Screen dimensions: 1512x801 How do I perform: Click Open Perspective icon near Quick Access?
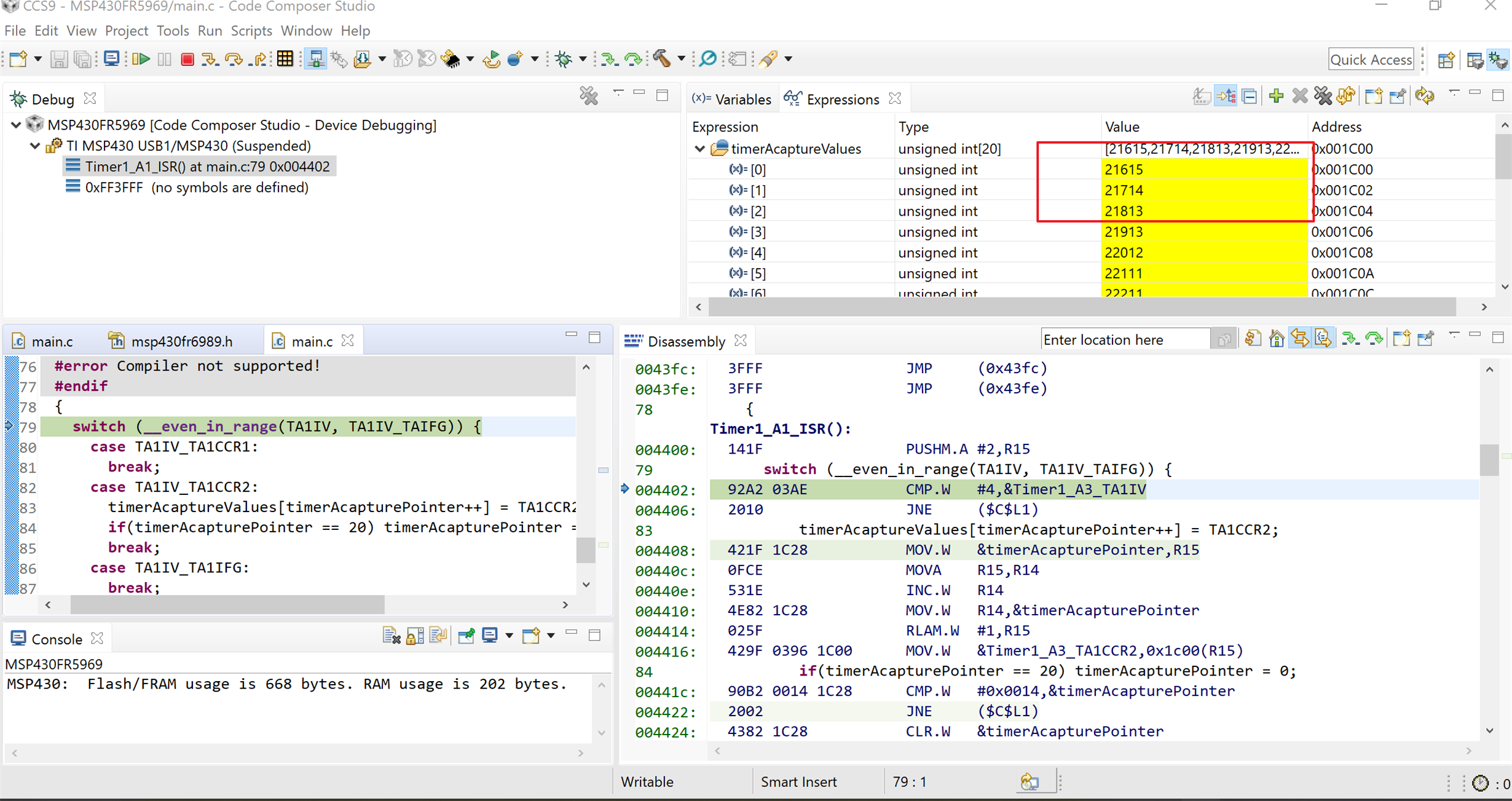click(x=1446, y=60)
